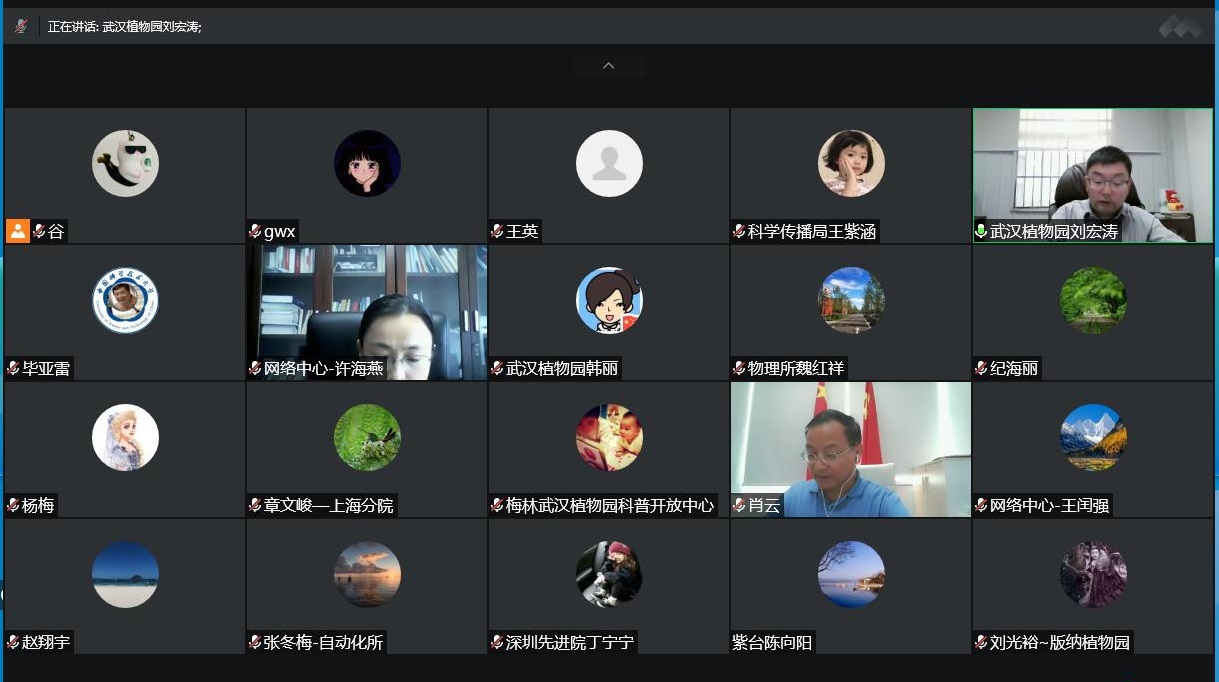
Task: Click the muted microphone icon in top bar
Action: coord(21,26)
